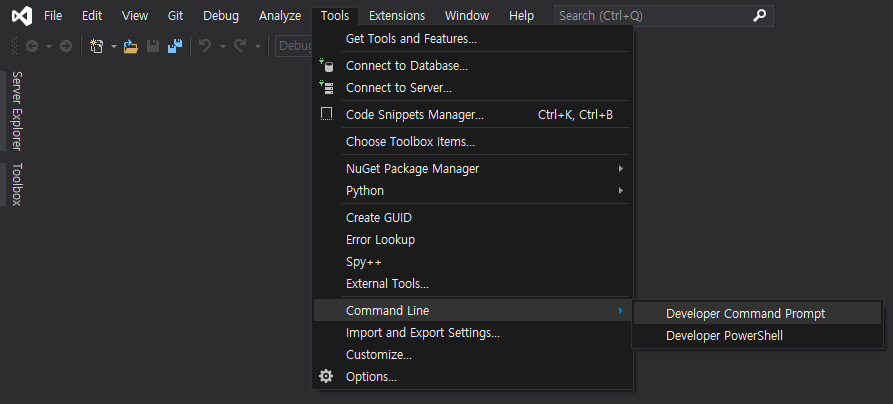The image size is (893, 404).
Task: Click the toolbar grip handle
Action: click(x=14, y=46)
